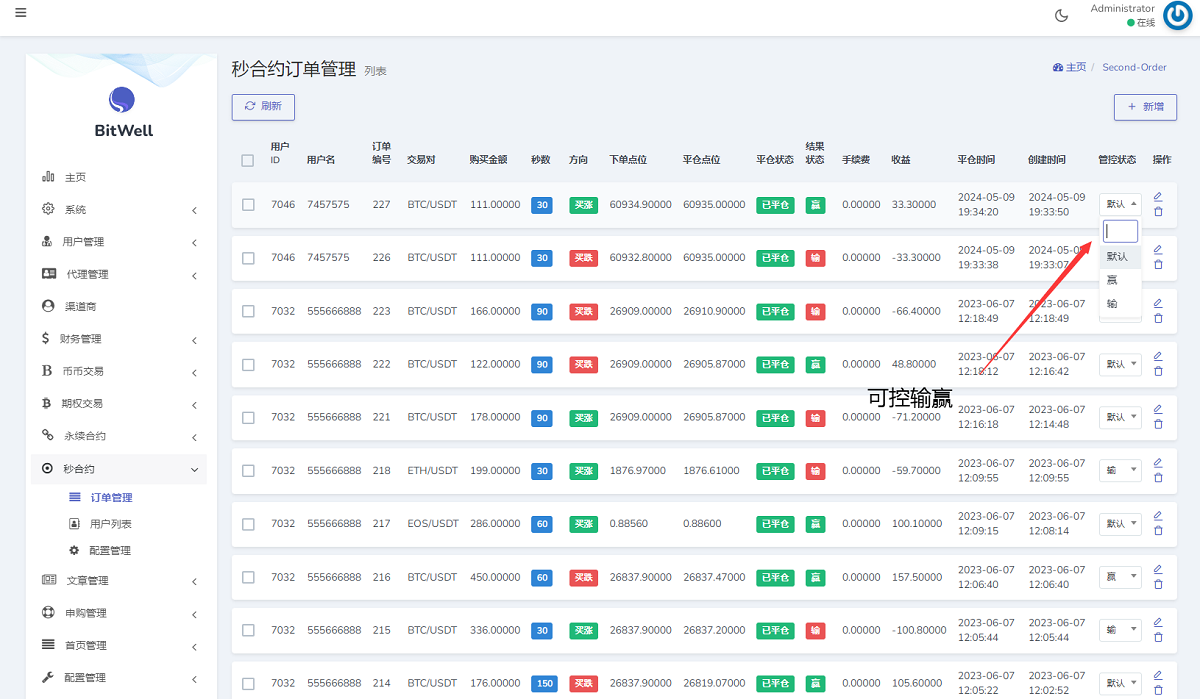Screen dimensions: 1200x699
Task: Delete order 217 using trash icon
Action: tap(1158, 531)
